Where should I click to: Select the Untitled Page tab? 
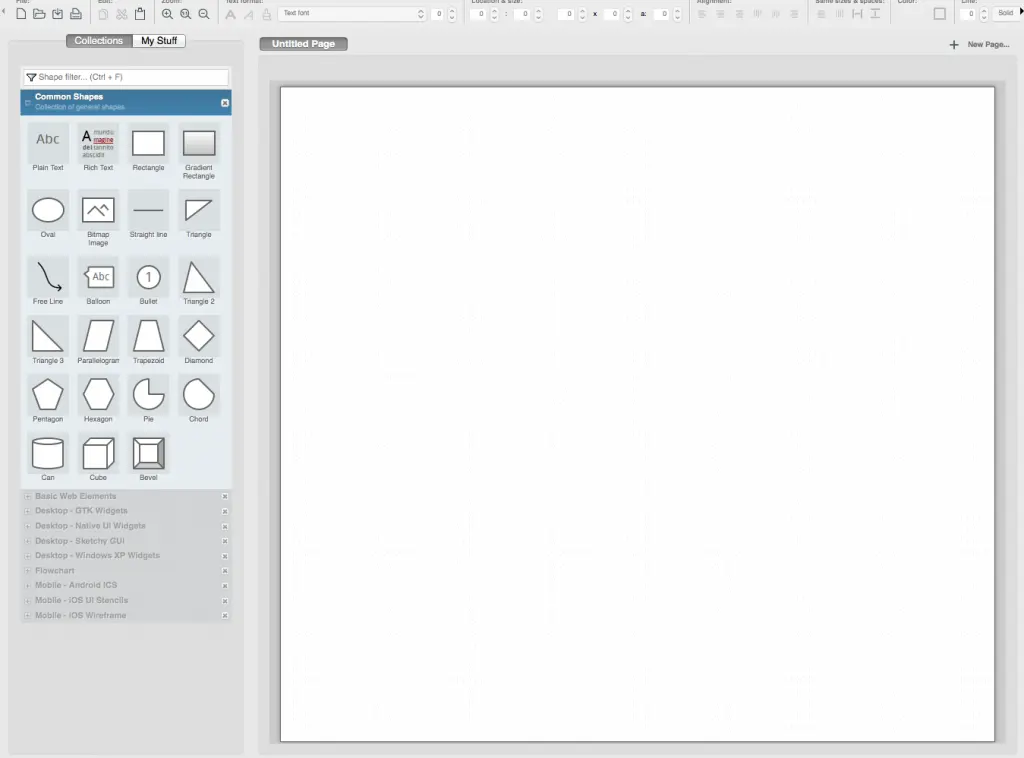[x=303, y=44]
